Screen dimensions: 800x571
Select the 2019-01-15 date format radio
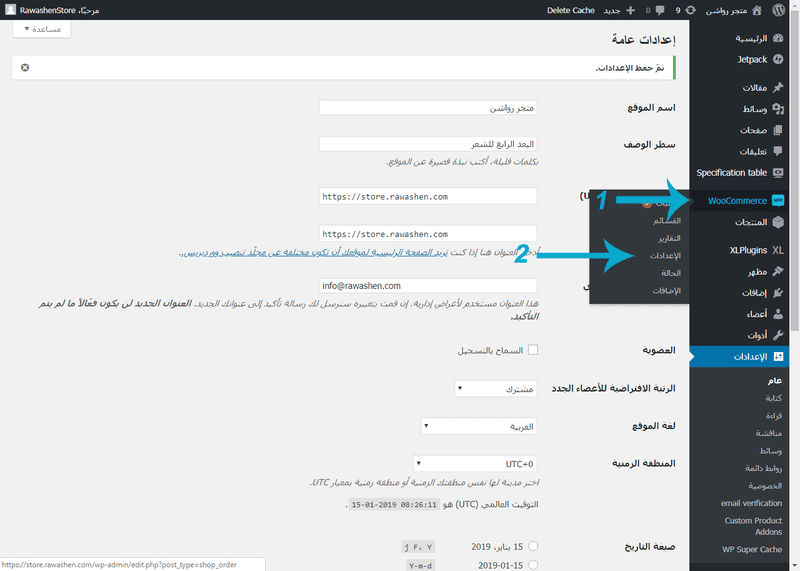click(x=533, y=565)
